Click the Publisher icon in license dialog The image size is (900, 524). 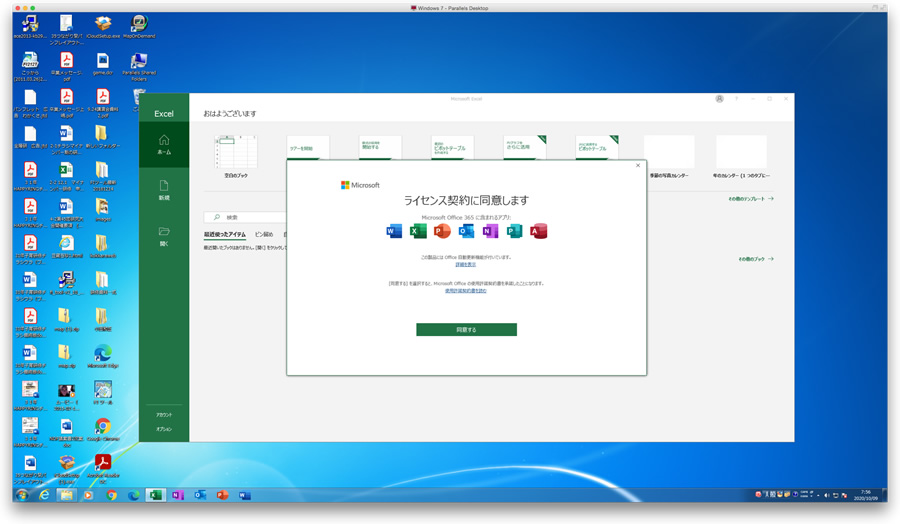point(514,231)
